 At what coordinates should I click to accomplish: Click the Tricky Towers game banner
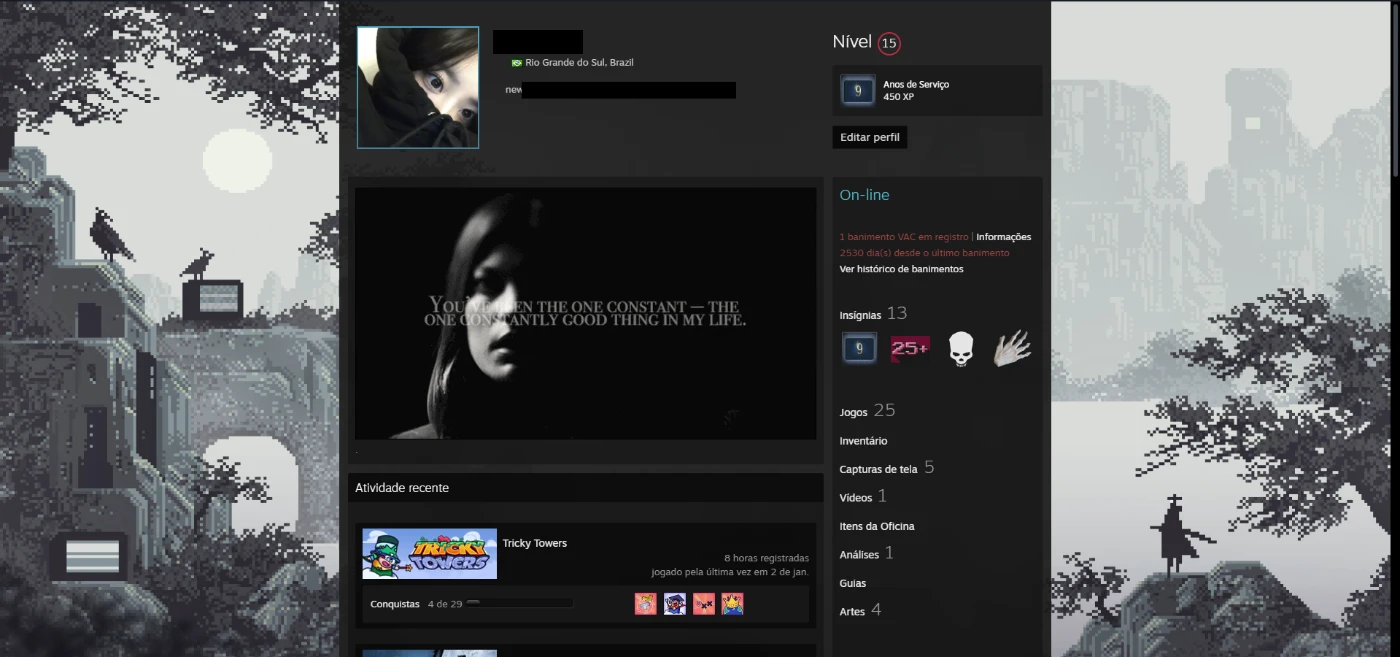(x=429, y=554)
